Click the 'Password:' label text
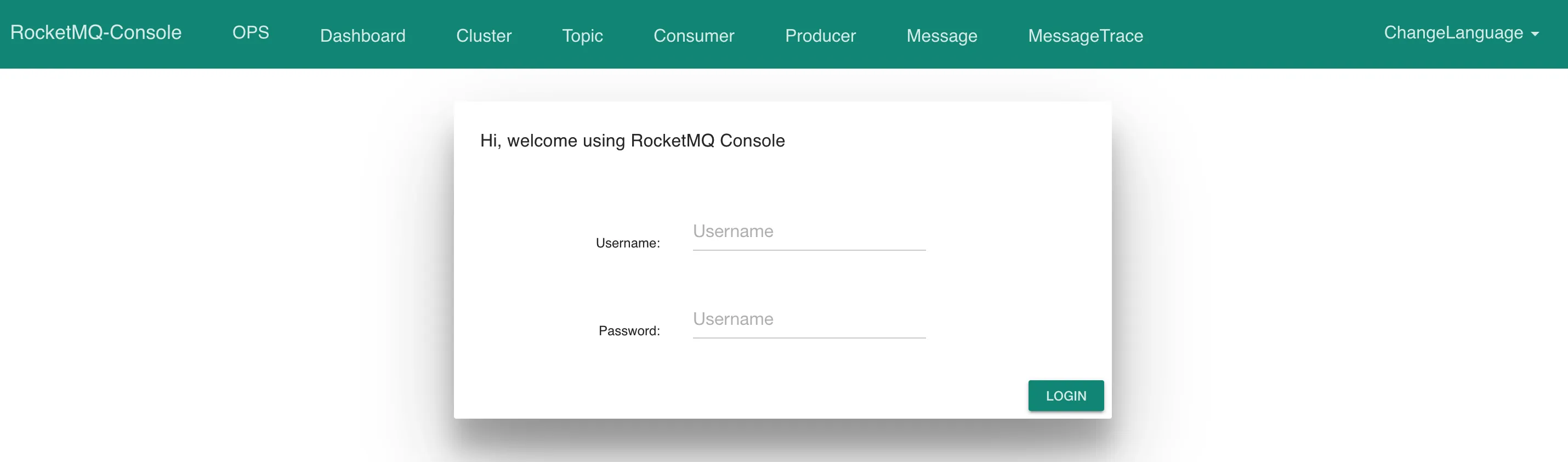 tap(629, 330)
